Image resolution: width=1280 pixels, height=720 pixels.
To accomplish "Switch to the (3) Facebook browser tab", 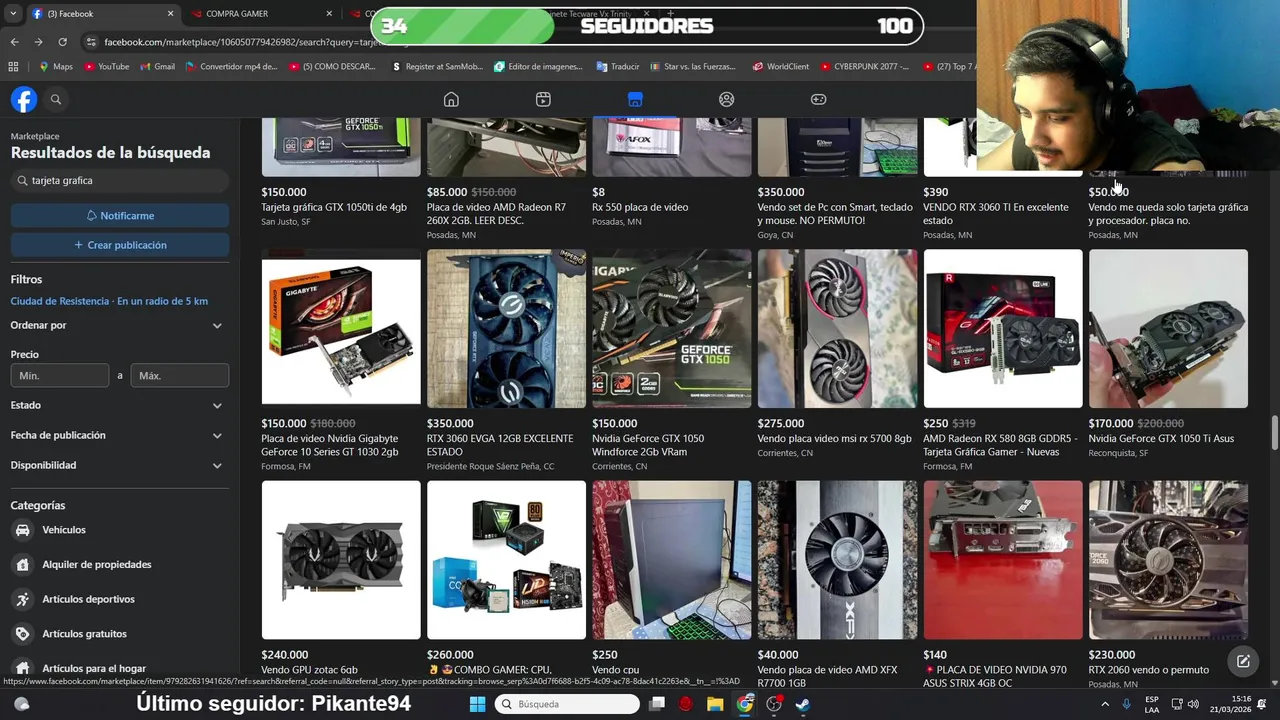I will (100, 14).
